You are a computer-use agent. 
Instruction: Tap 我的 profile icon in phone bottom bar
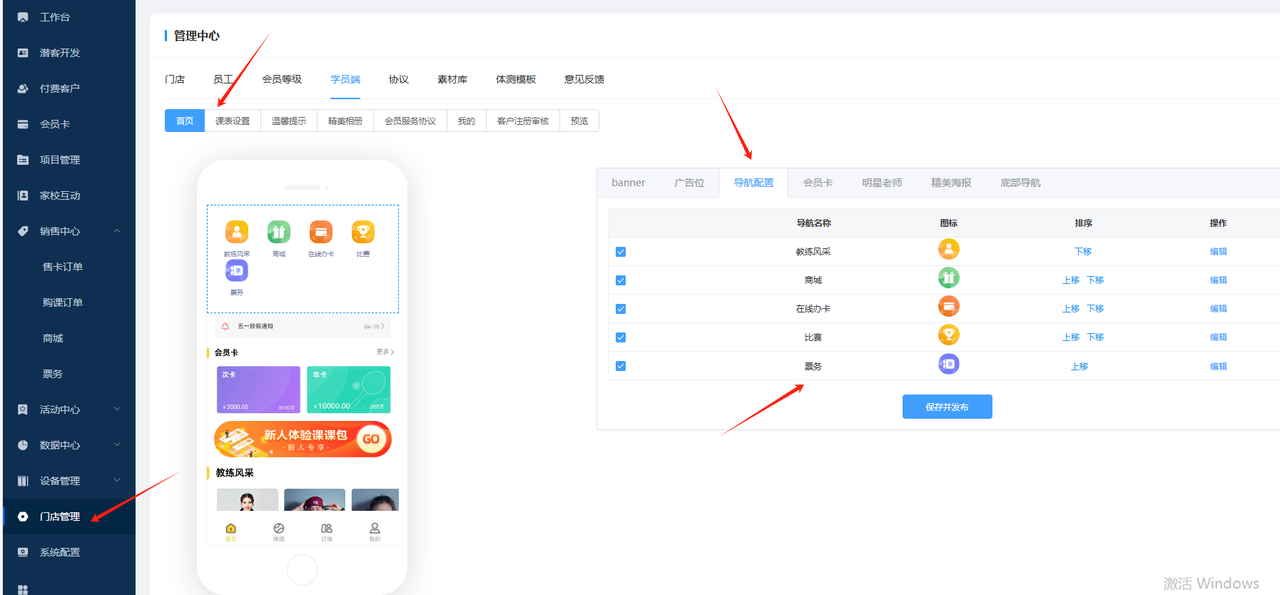tap(374, 530)
